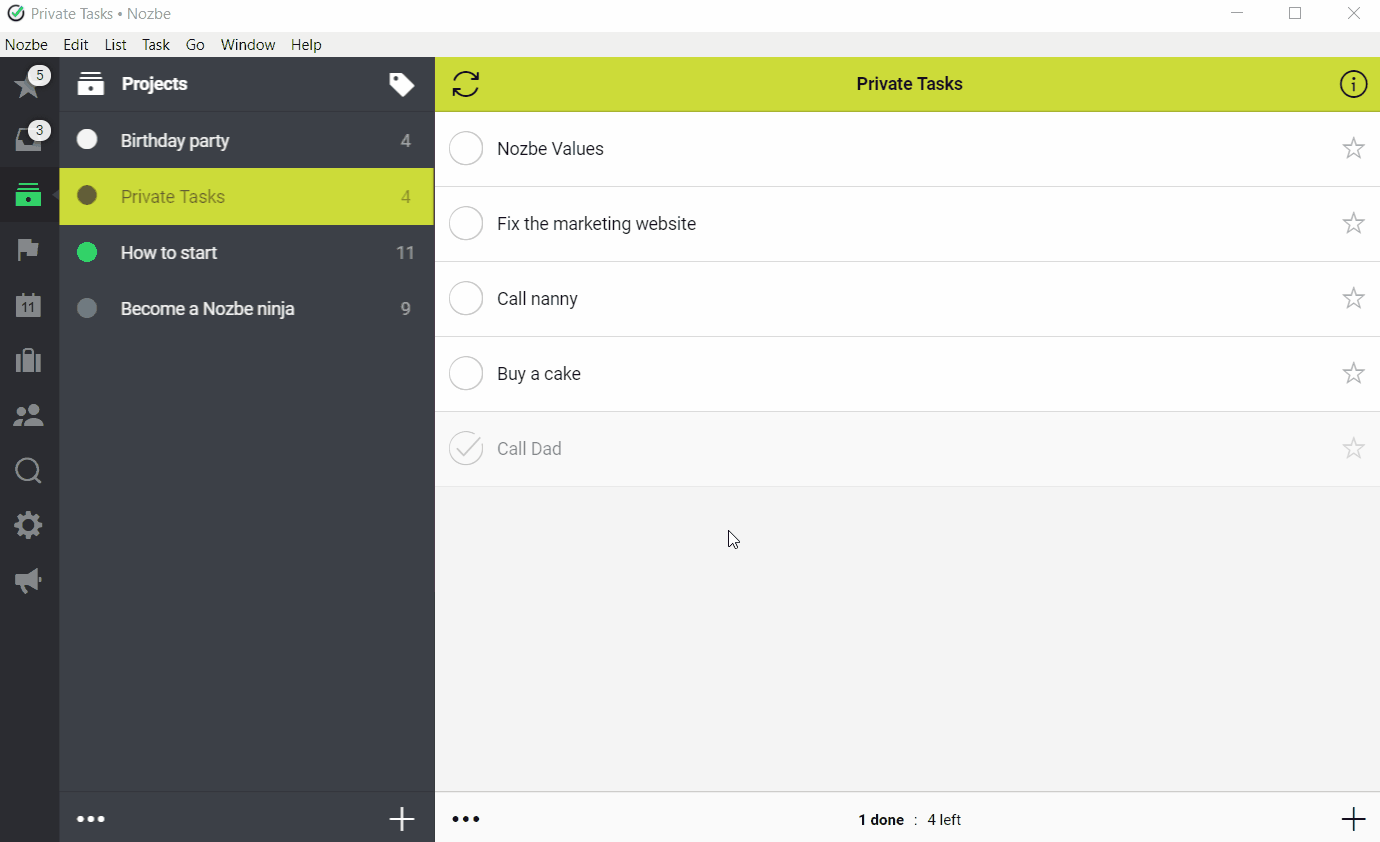Image resolution: width=1380 pixels, height=842 pixels.
Task: Open the Window menu
Action: [x=248, y=45]
